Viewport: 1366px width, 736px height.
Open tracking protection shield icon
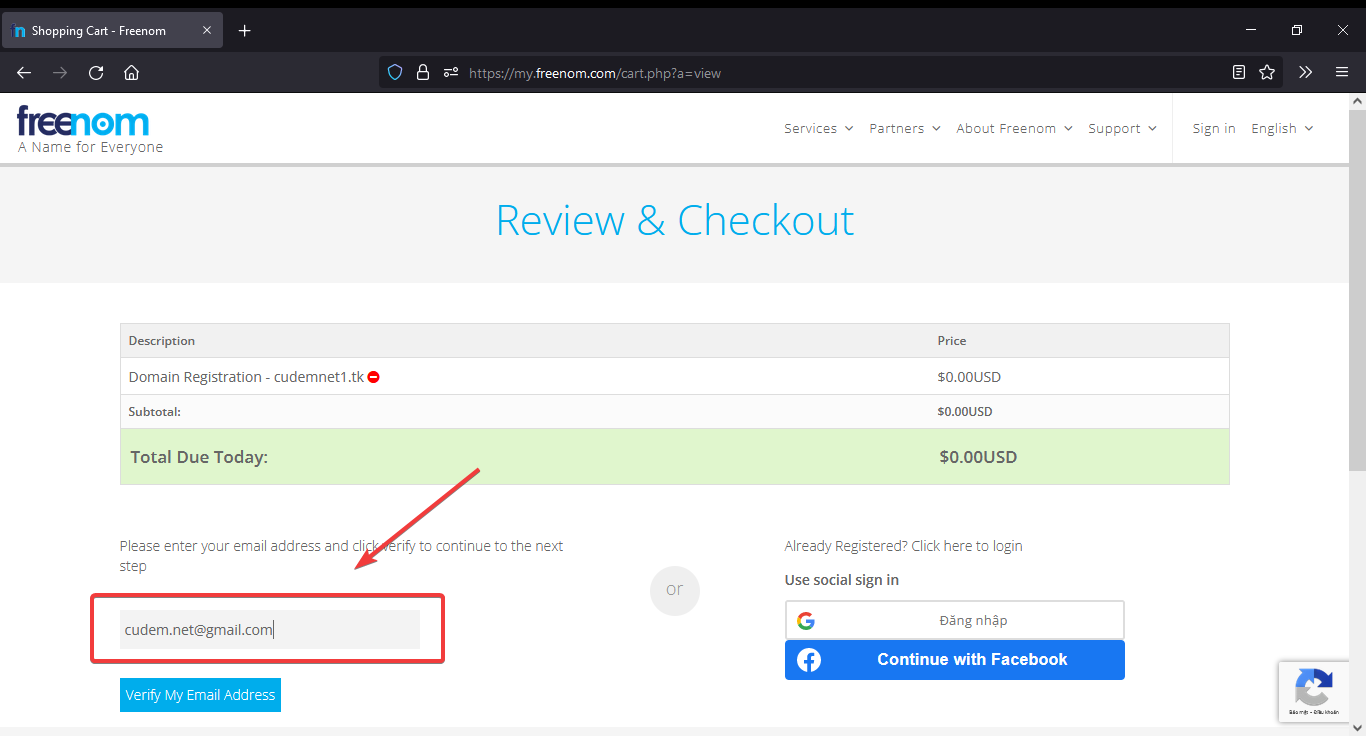click(x=395, y=72)
